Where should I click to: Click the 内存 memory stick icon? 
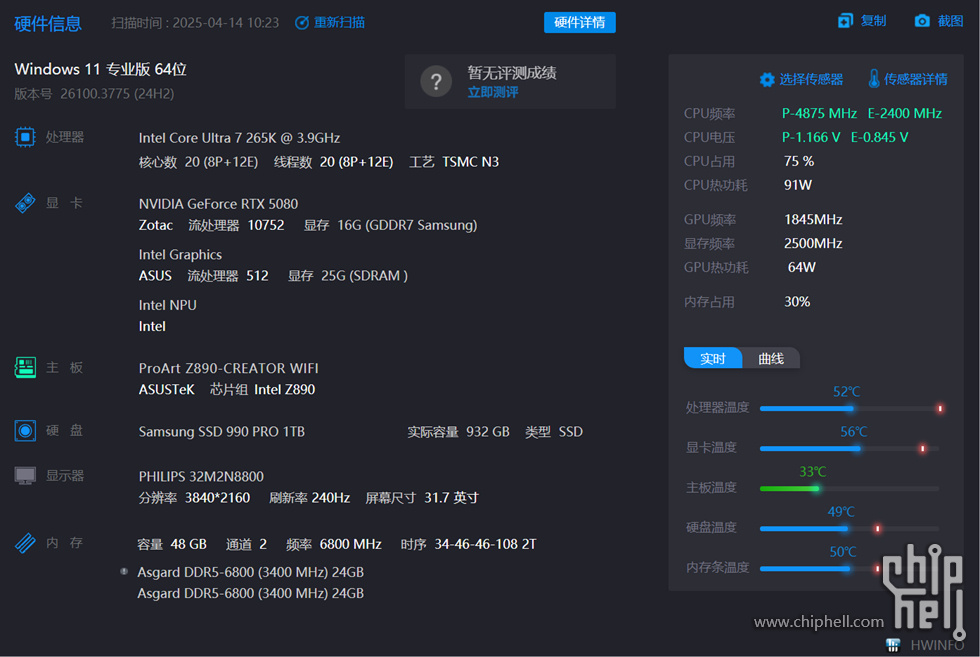(x=25, y=543)
